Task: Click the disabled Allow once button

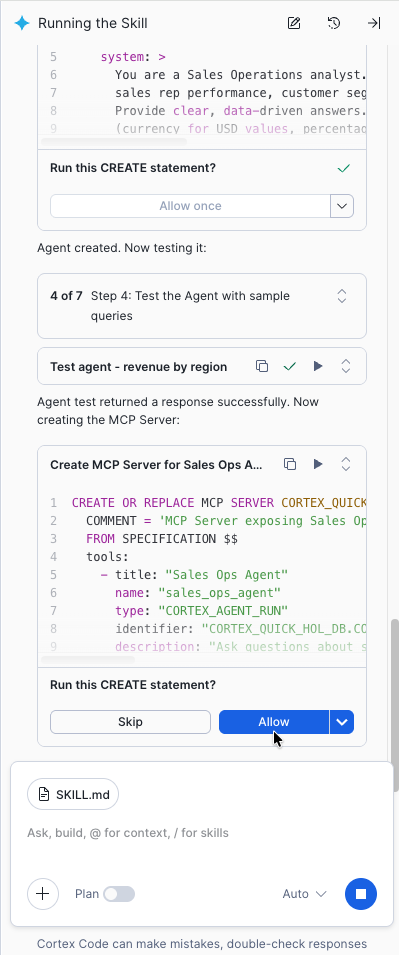Action: click(190, 206)
